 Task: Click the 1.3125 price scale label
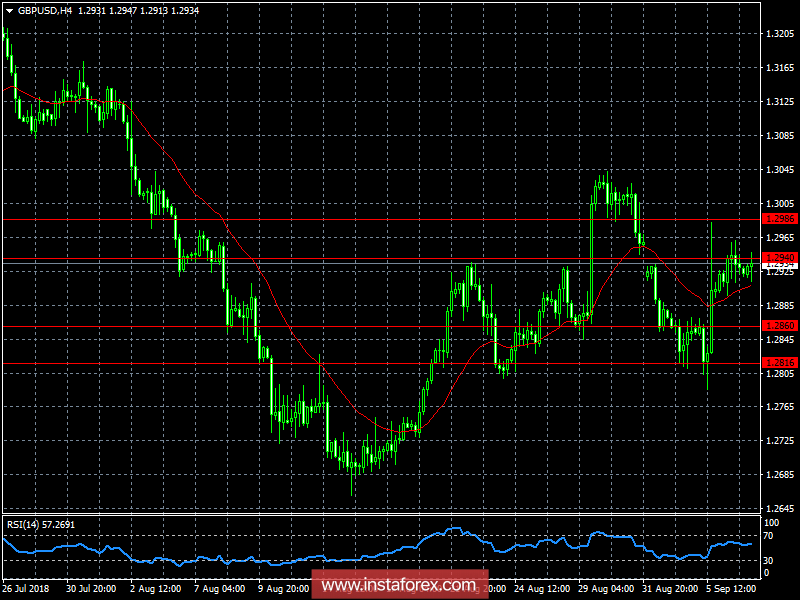click(780, 102)
